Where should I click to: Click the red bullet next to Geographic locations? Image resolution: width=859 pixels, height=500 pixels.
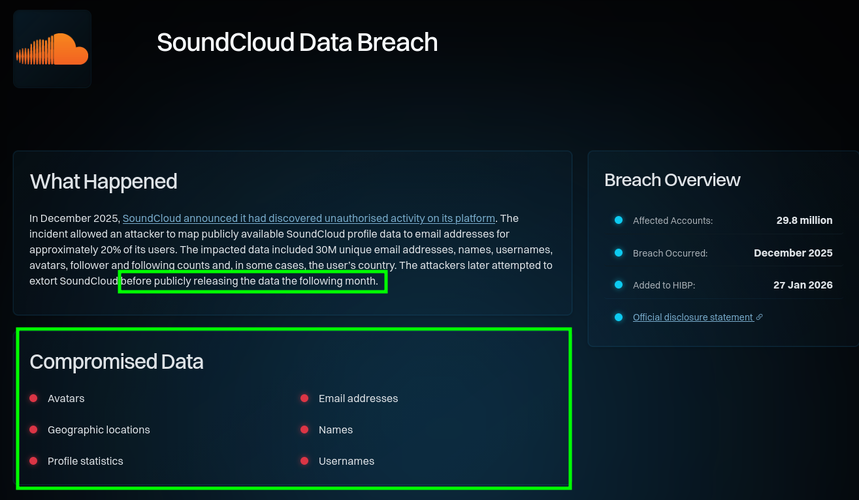33,429
